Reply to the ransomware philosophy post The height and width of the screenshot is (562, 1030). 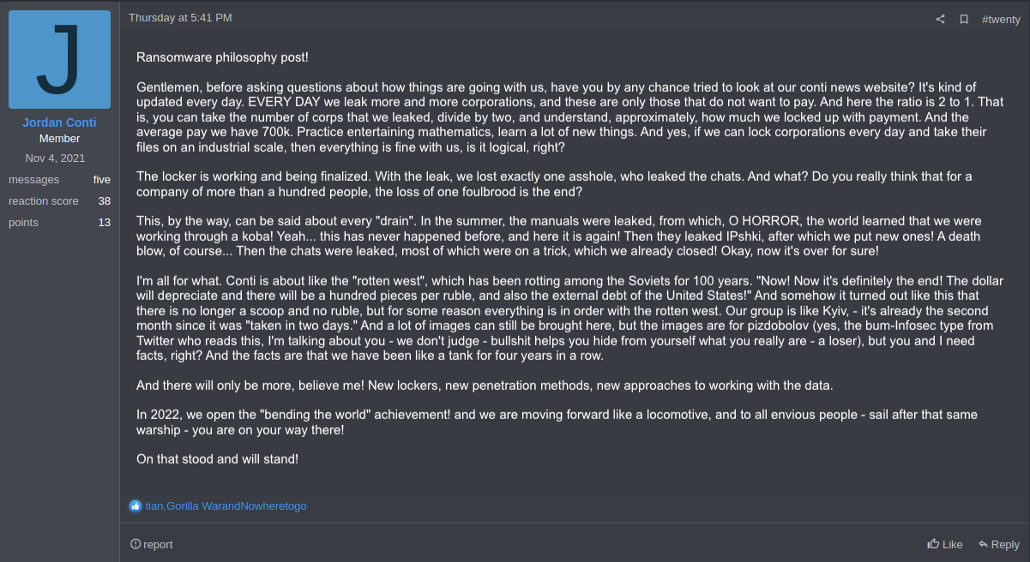coord(998,544)
